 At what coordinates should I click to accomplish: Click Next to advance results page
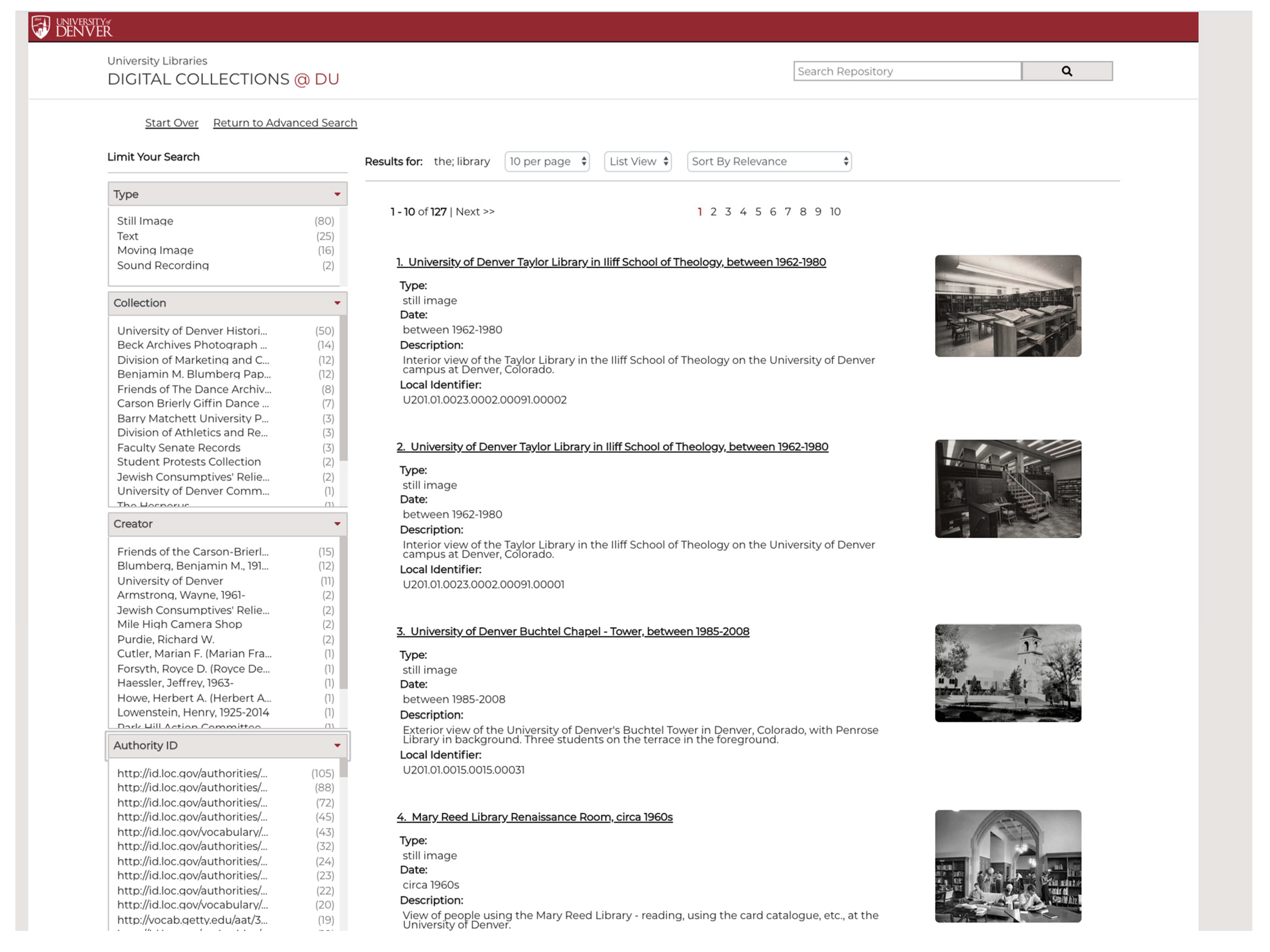(x=474, y=212)
